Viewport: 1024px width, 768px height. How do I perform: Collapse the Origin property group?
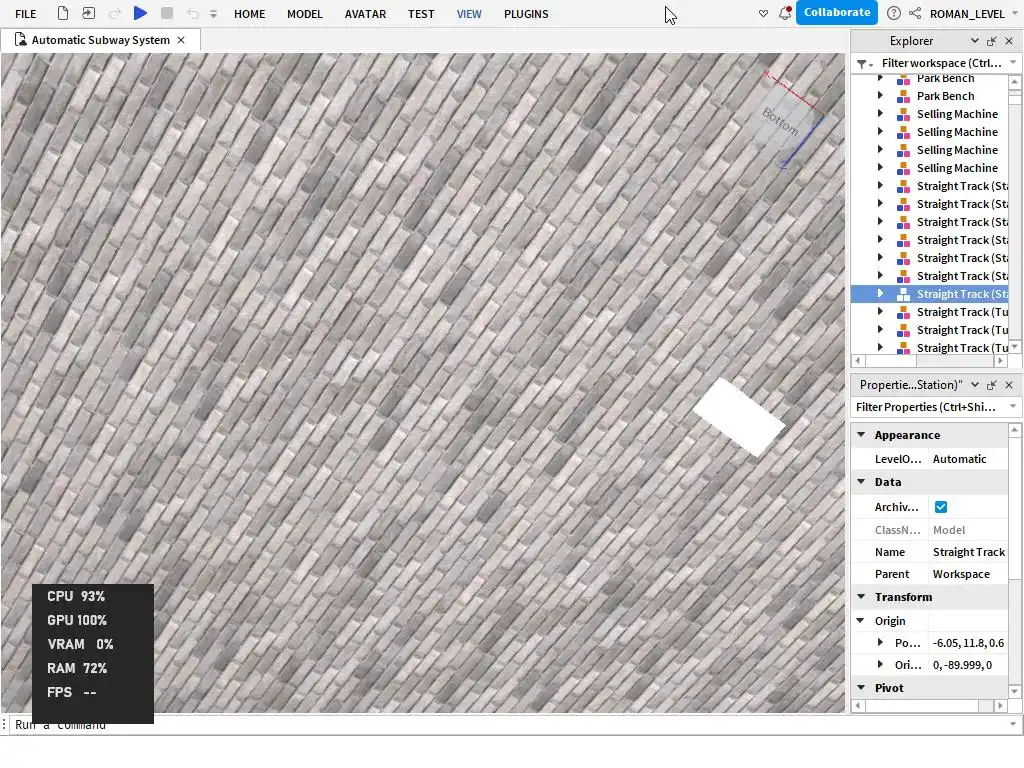tap(861, 620)
